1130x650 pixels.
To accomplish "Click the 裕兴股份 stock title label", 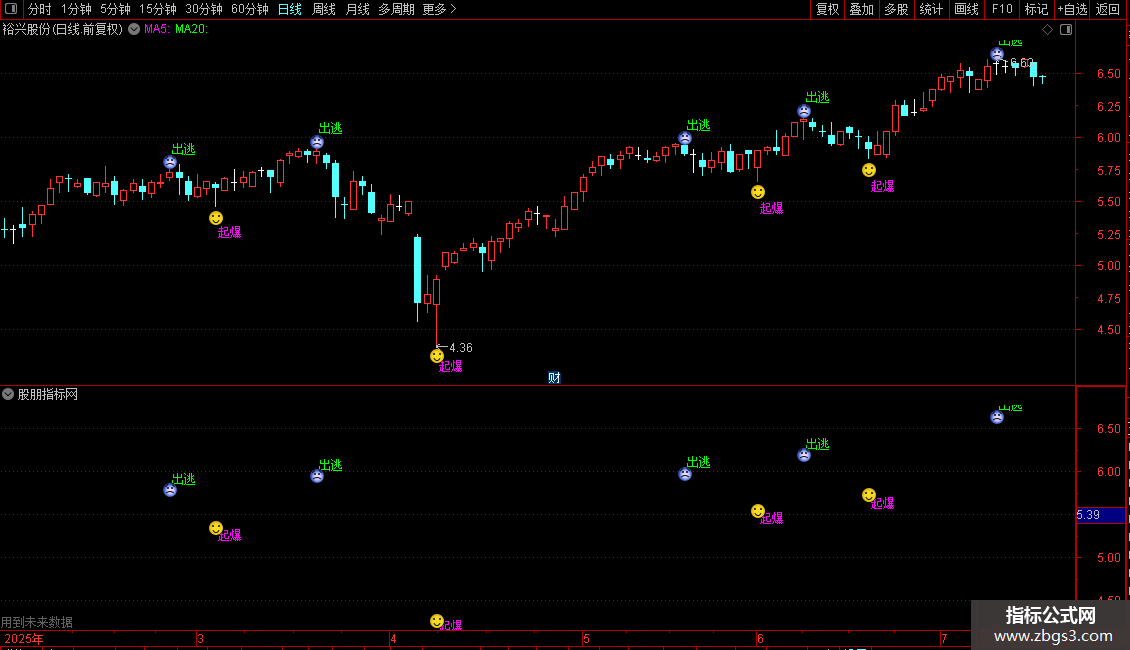I will click(63, 29).
